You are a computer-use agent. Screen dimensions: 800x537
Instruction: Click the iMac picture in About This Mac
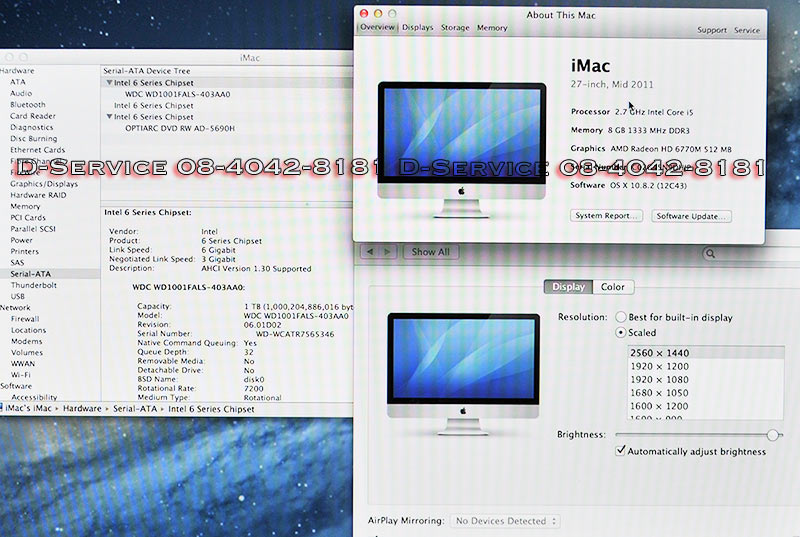point(462,149)
